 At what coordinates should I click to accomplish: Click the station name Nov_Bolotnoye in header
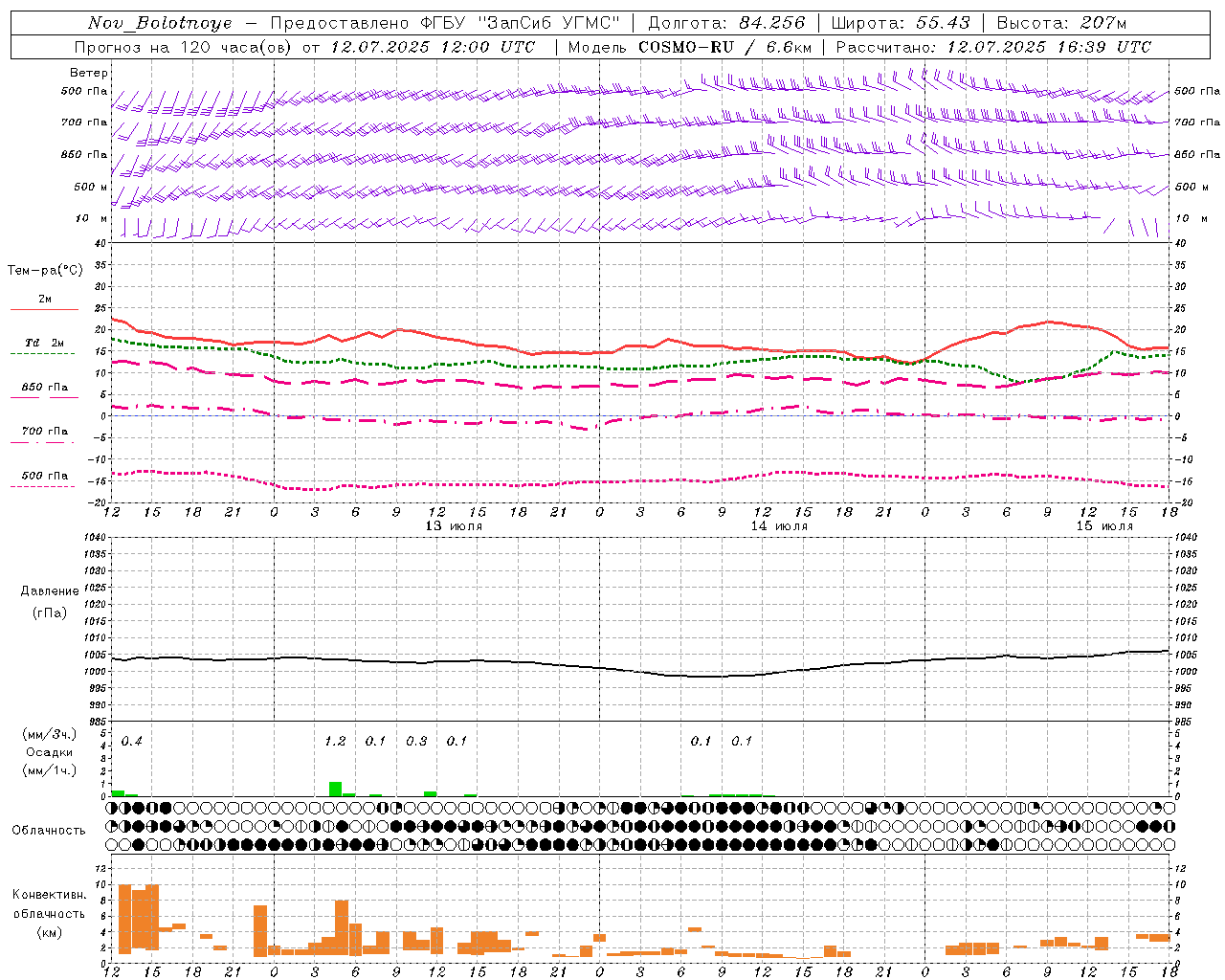tap(160, 23)
